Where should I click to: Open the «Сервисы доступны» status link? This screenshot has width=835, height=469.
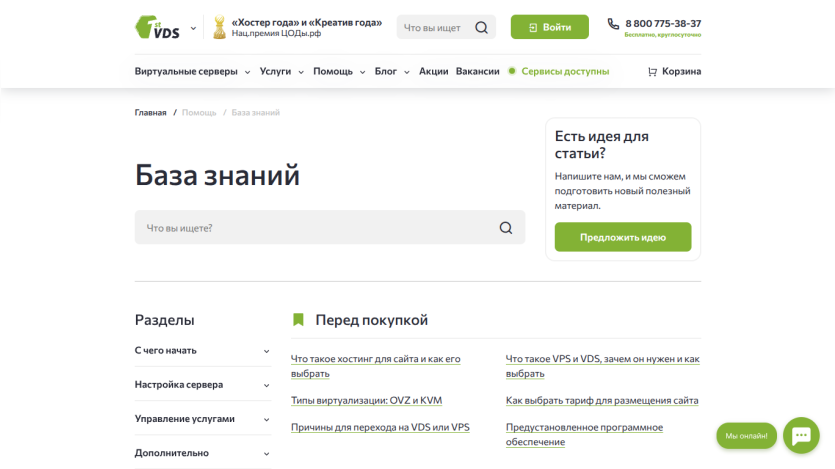pyautogui.click(x=565, y=71)
